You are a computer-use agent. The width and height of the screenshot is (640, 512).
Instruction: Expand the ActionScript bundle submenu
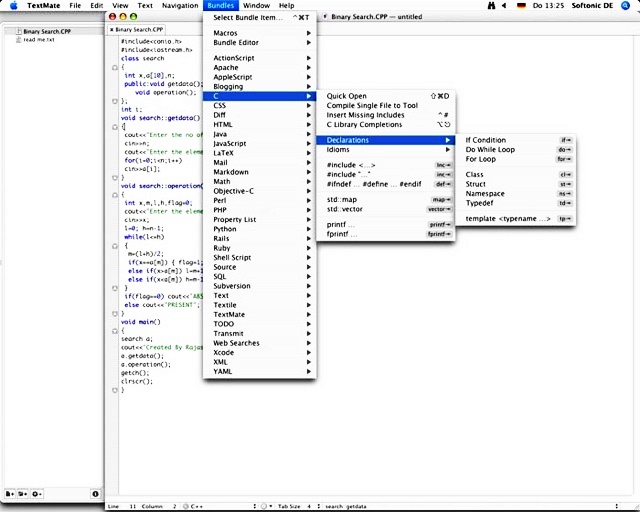(260, 58)
